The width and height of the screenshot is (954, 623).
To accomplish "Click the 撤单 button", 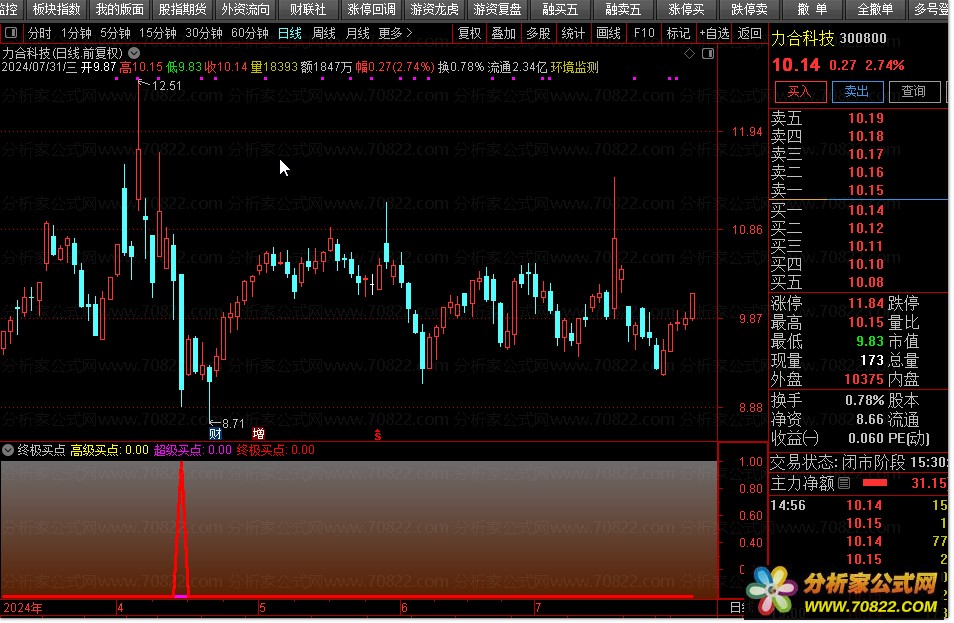I will click(x=812, y=9).
